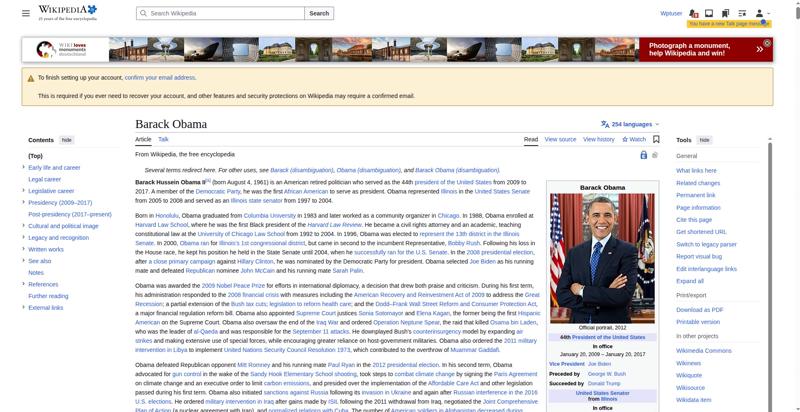The height and width of the screenshot is (412, 800).
Task: Click the warning triangle icon in the email notice
Action: coord(31,79)
